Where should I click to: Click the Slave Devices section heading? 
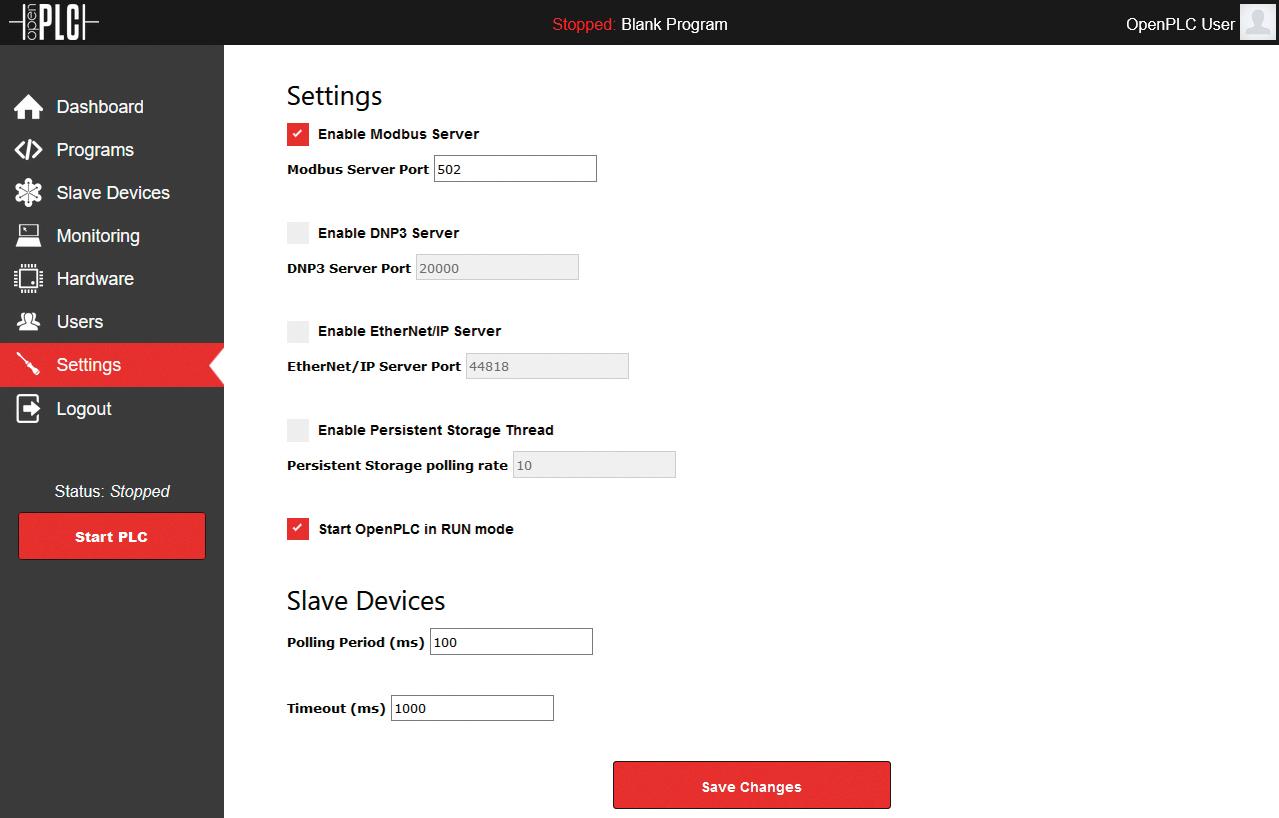[366, 600]
